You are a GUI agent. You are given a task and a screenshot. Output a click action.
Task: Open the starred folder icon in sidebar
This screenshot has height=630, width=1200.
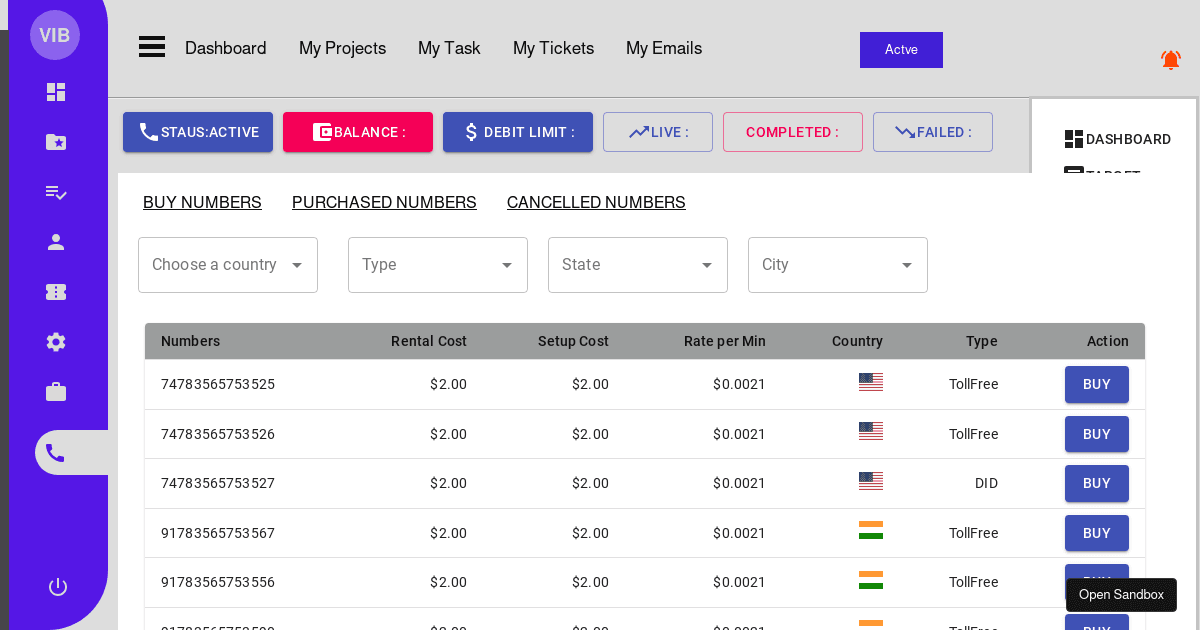pyautogui.click(x=56, y=142)
